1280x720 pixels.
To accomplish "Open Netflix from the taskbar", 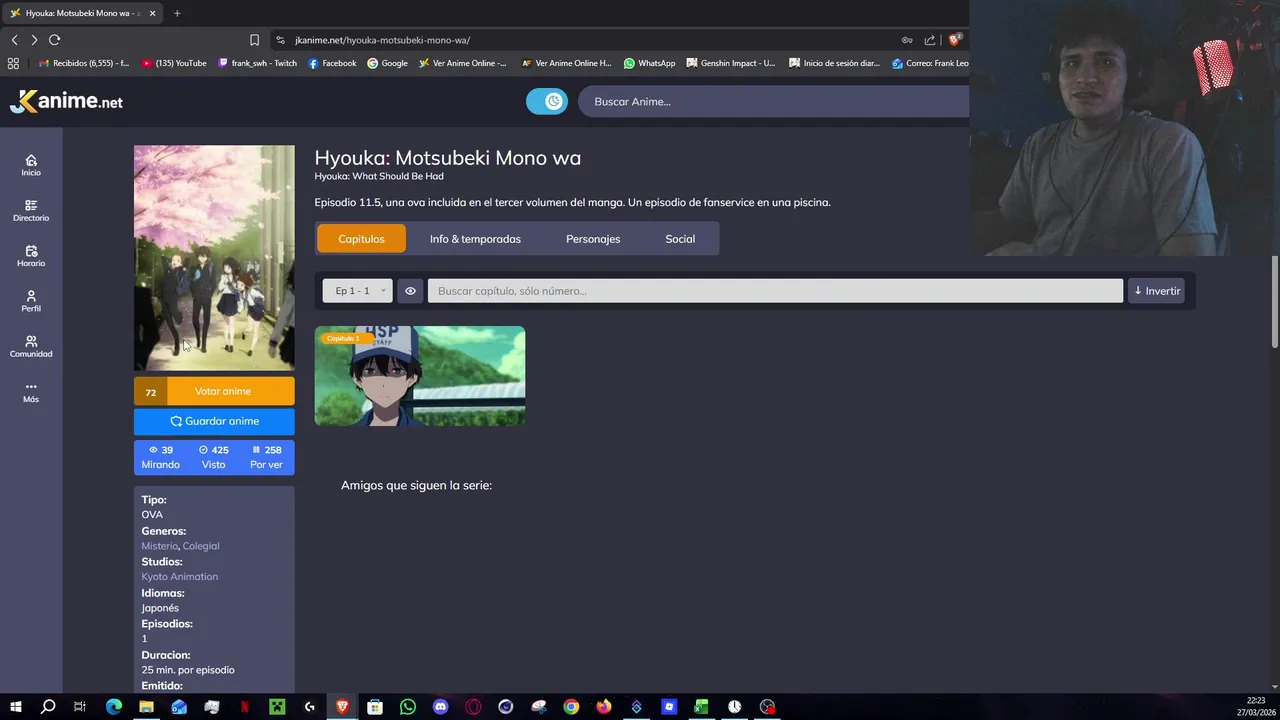I will 244,707.
